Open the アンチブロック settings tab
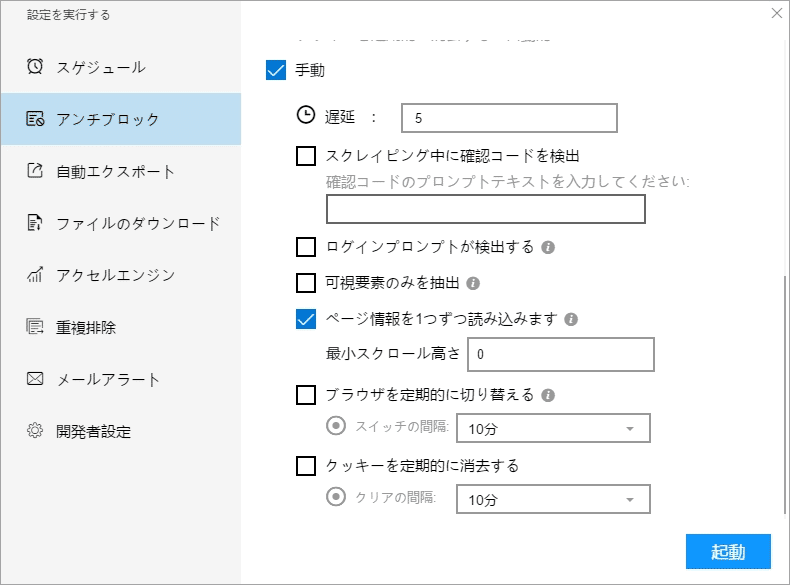The height and width of the screenshot is (585, 790). (x=120, y=119)
